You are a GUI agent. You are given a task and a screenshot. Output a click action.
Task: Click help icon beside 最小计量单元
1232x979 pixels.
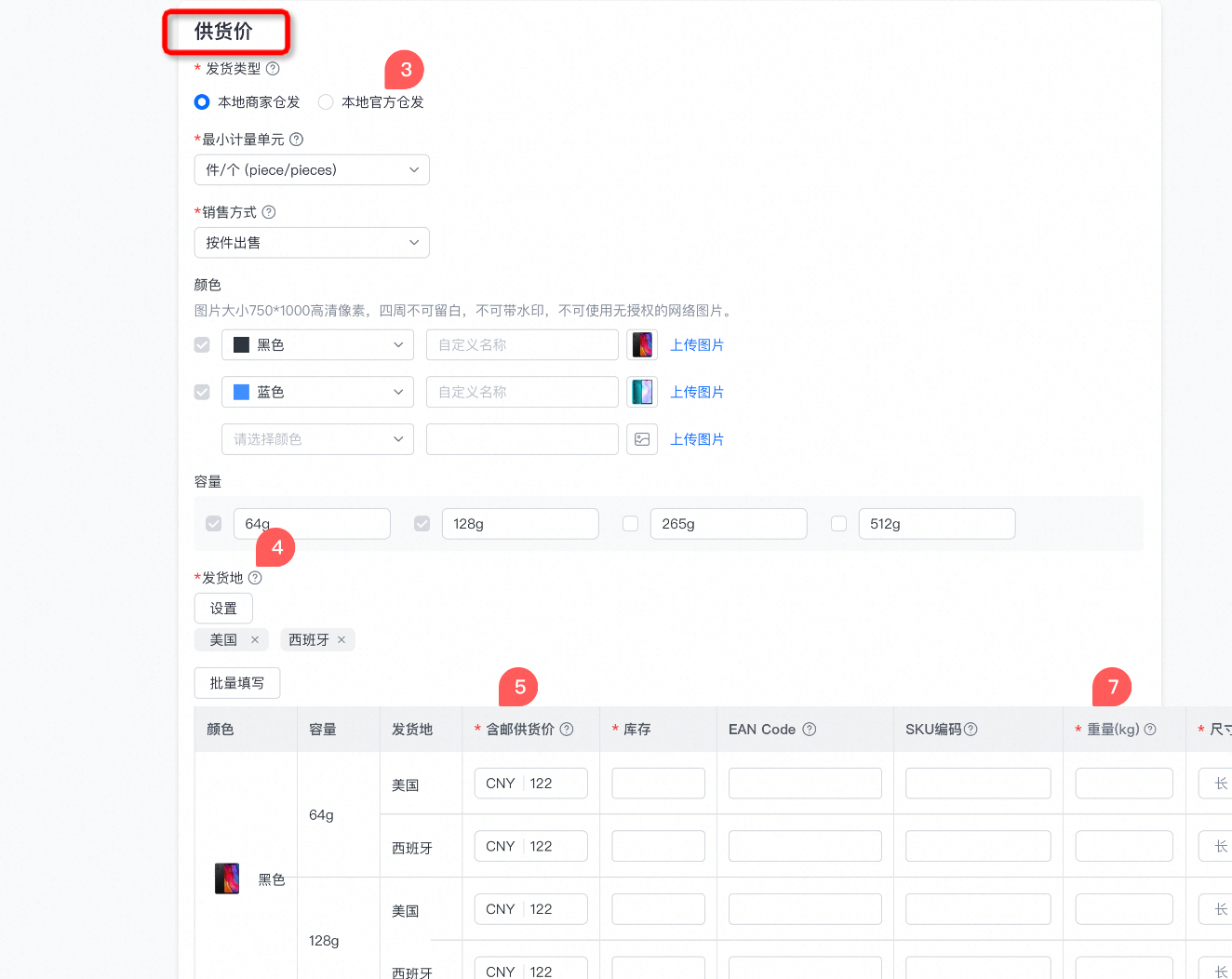297,140
